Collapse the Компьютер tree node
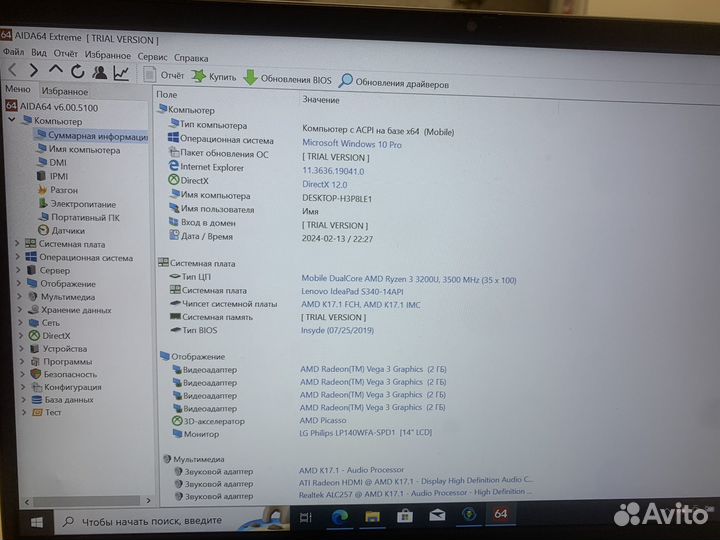This screenshot has height=540, width=720. coord(12,120)
